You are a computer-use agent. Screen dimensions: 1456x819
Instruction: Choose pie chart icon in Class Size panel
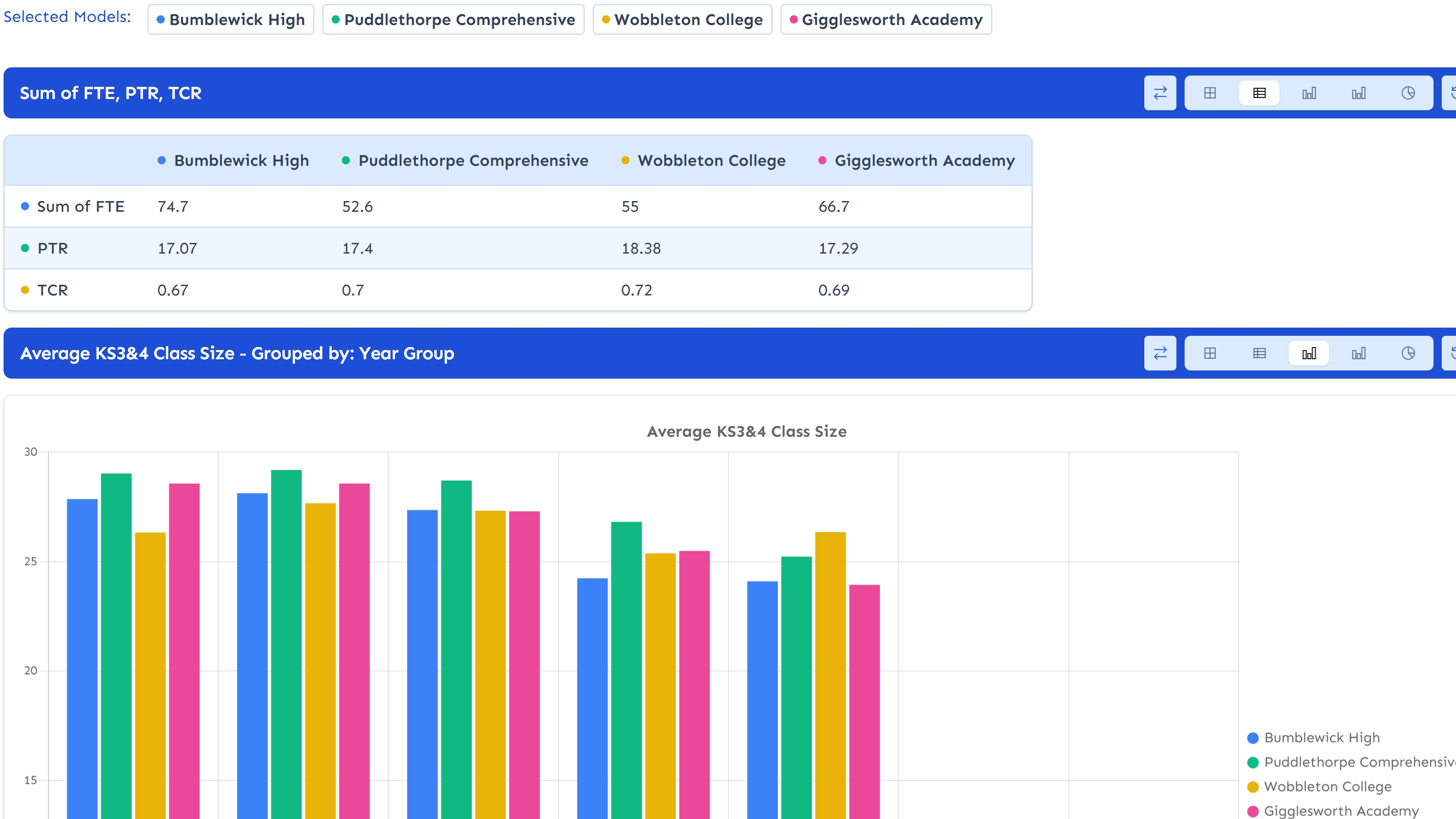[x=1408, y=353]
